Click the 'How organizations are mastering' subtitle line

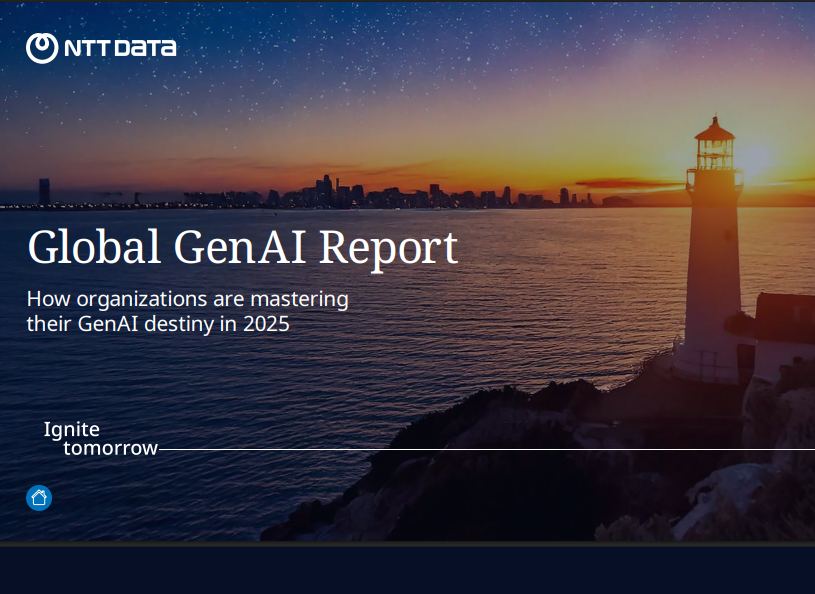[x=188, y=300]
